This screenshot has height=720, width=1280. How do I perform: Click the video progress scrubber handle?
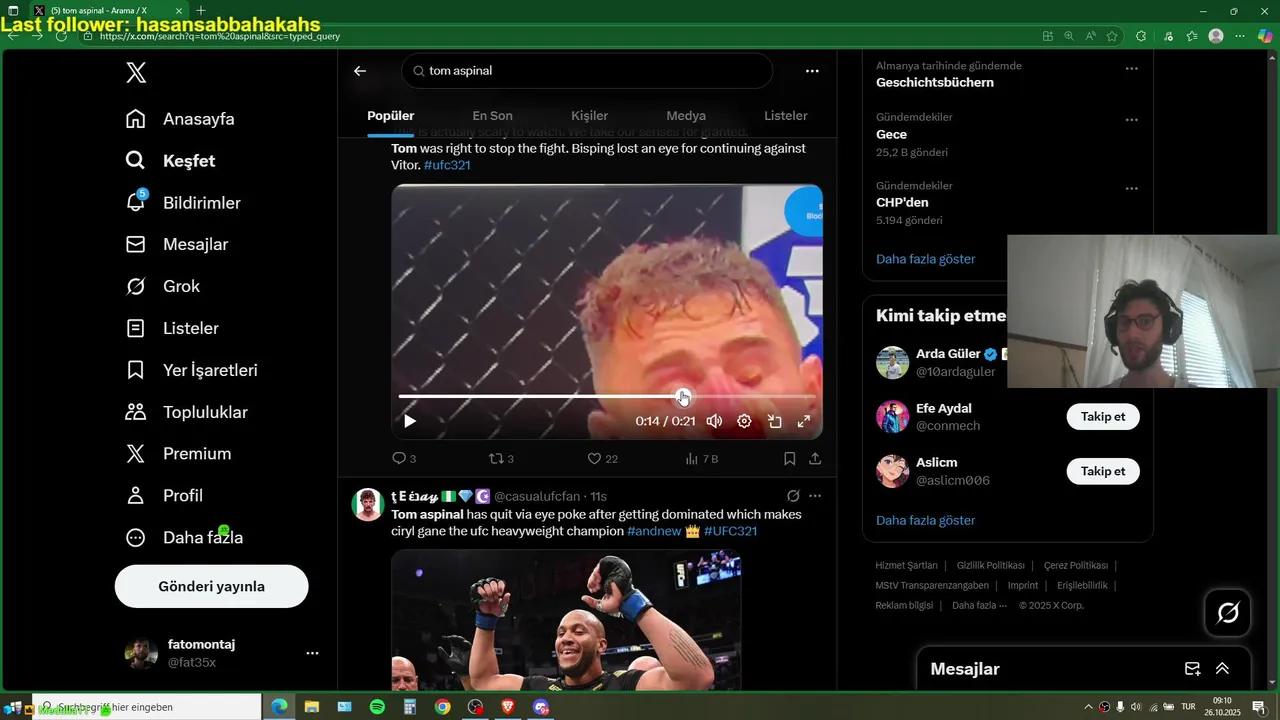coord(682,397)
